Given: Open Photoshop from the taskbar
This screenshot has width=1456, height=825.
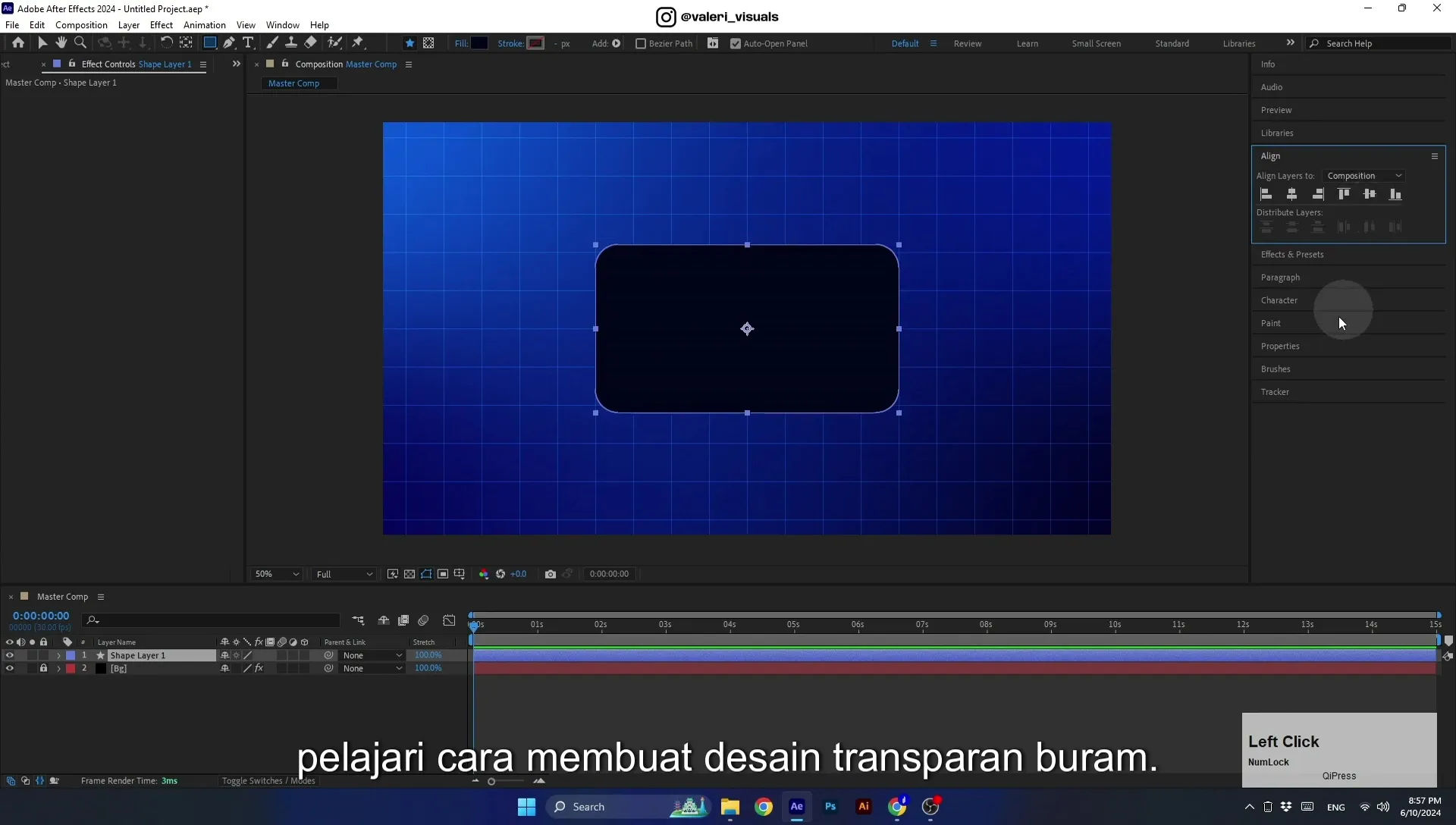Looking at the screenshot, I should (x=830, y=807).
